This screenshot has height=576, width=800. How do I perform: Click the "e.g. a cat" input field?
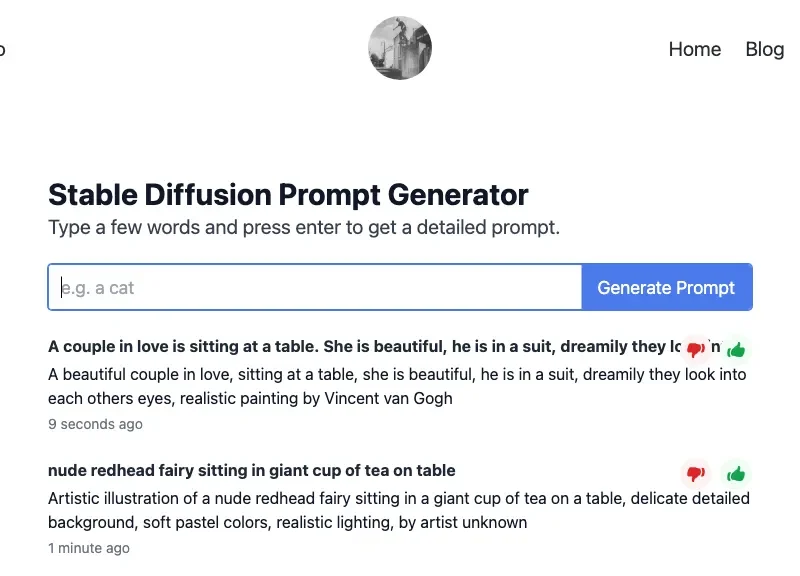(x=300, y=287)
